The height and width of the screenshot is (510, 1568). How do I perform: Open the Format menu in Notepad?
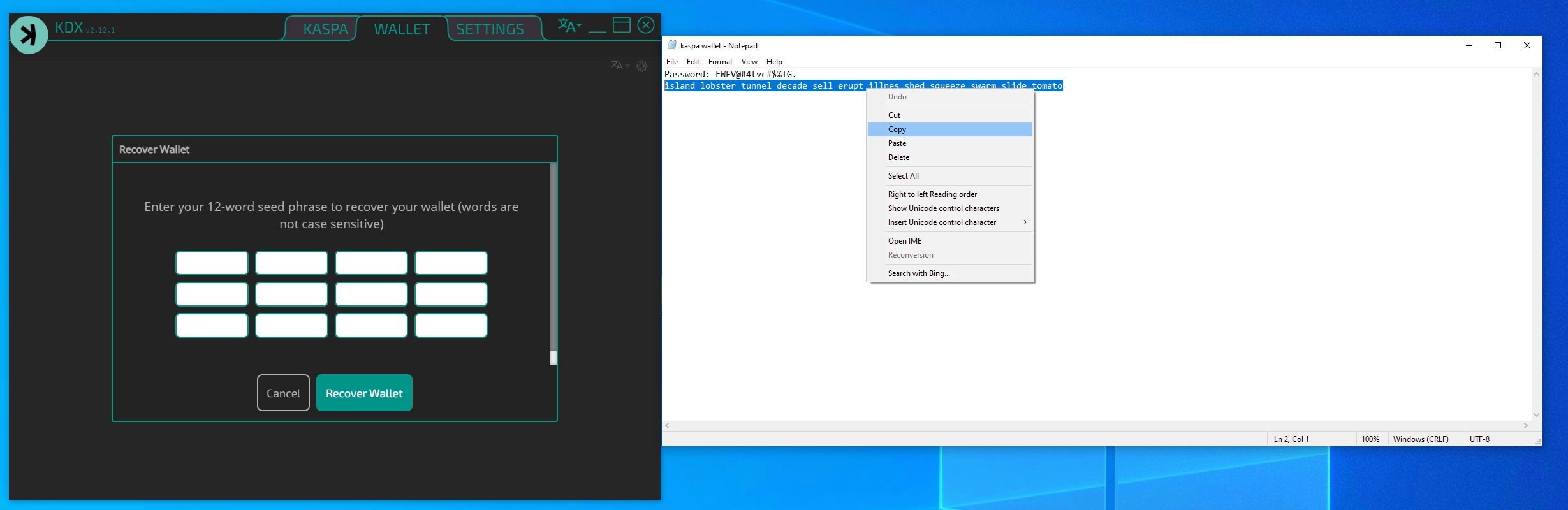(x=721, y=62)
